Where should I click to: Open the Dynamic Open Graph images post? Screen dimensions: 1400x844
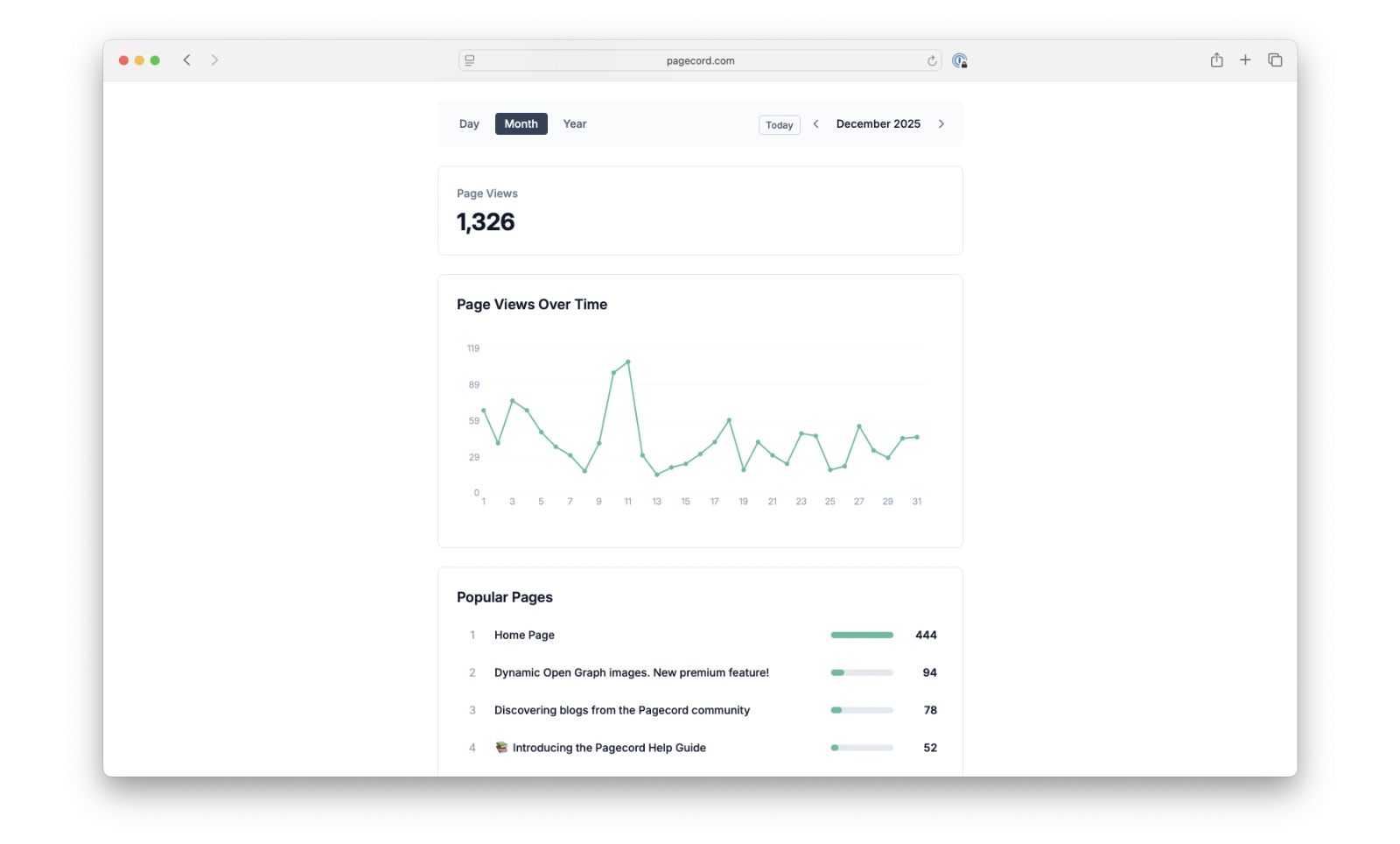pos(631,672)
